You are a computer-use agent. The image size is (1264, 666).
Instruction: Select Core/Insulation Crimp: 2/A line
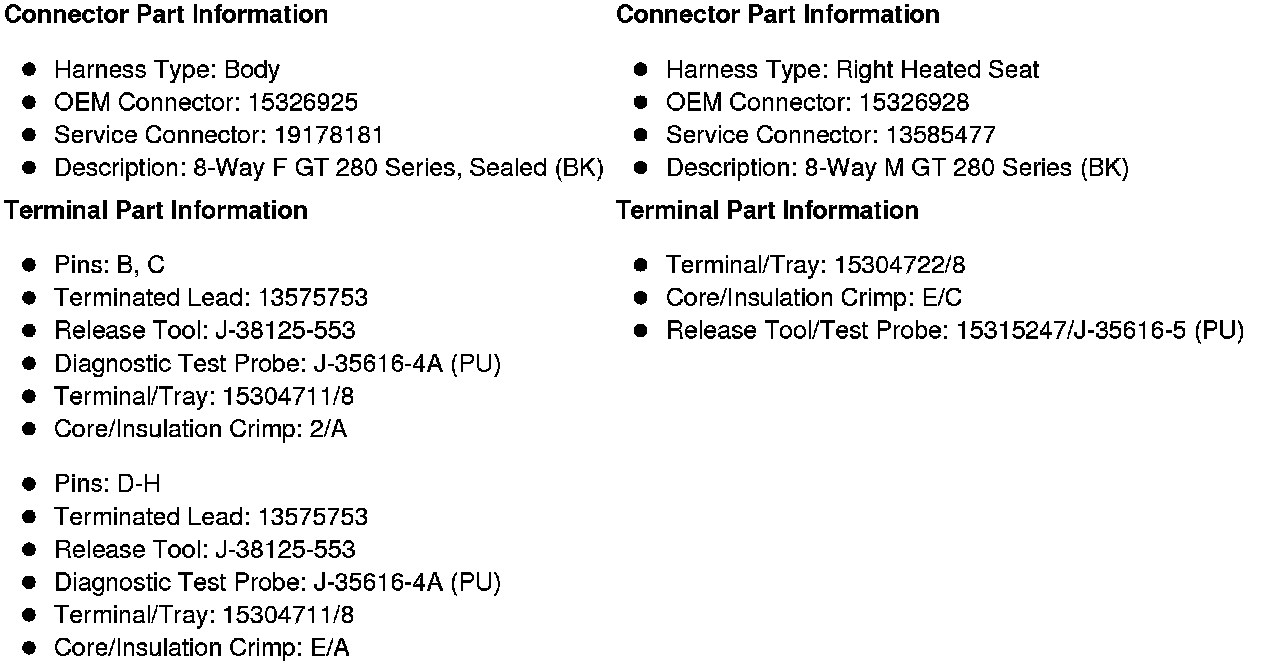tap(201, 429)
